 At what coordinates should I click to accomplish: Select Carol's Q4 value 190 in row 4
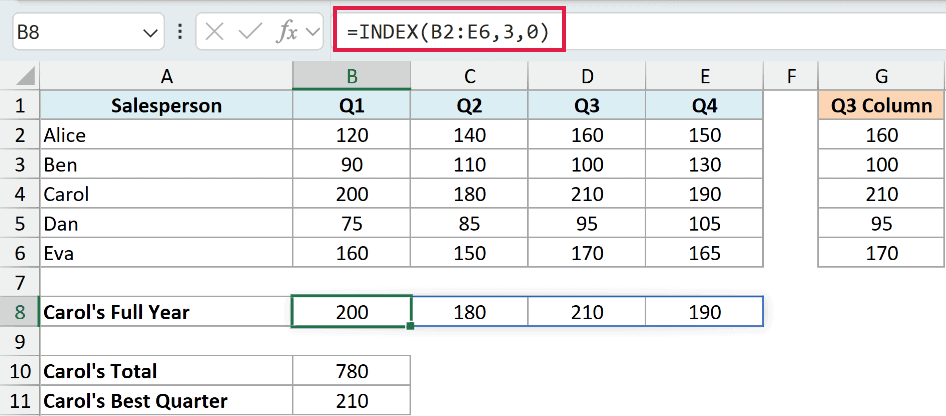705,194
